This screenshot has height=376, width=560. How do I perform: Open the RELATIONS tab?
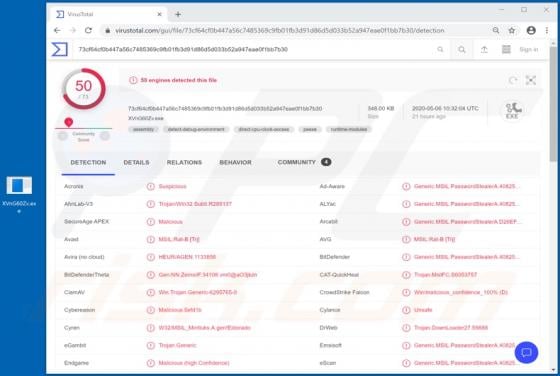tap(184, 162)
